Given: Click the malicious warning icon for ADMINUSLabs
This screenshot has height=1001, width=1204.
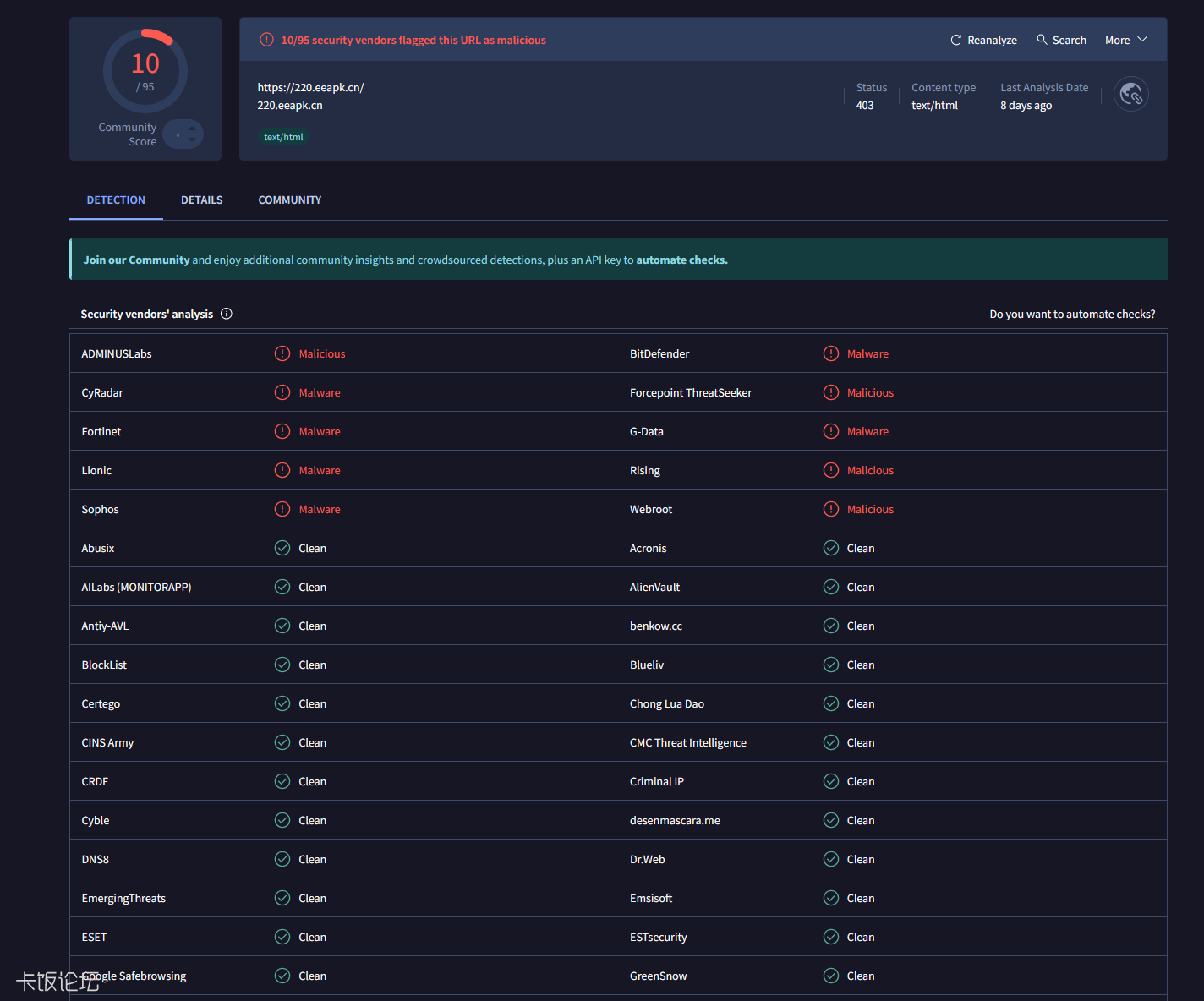Looking at the screenshot, I should 282,353.
